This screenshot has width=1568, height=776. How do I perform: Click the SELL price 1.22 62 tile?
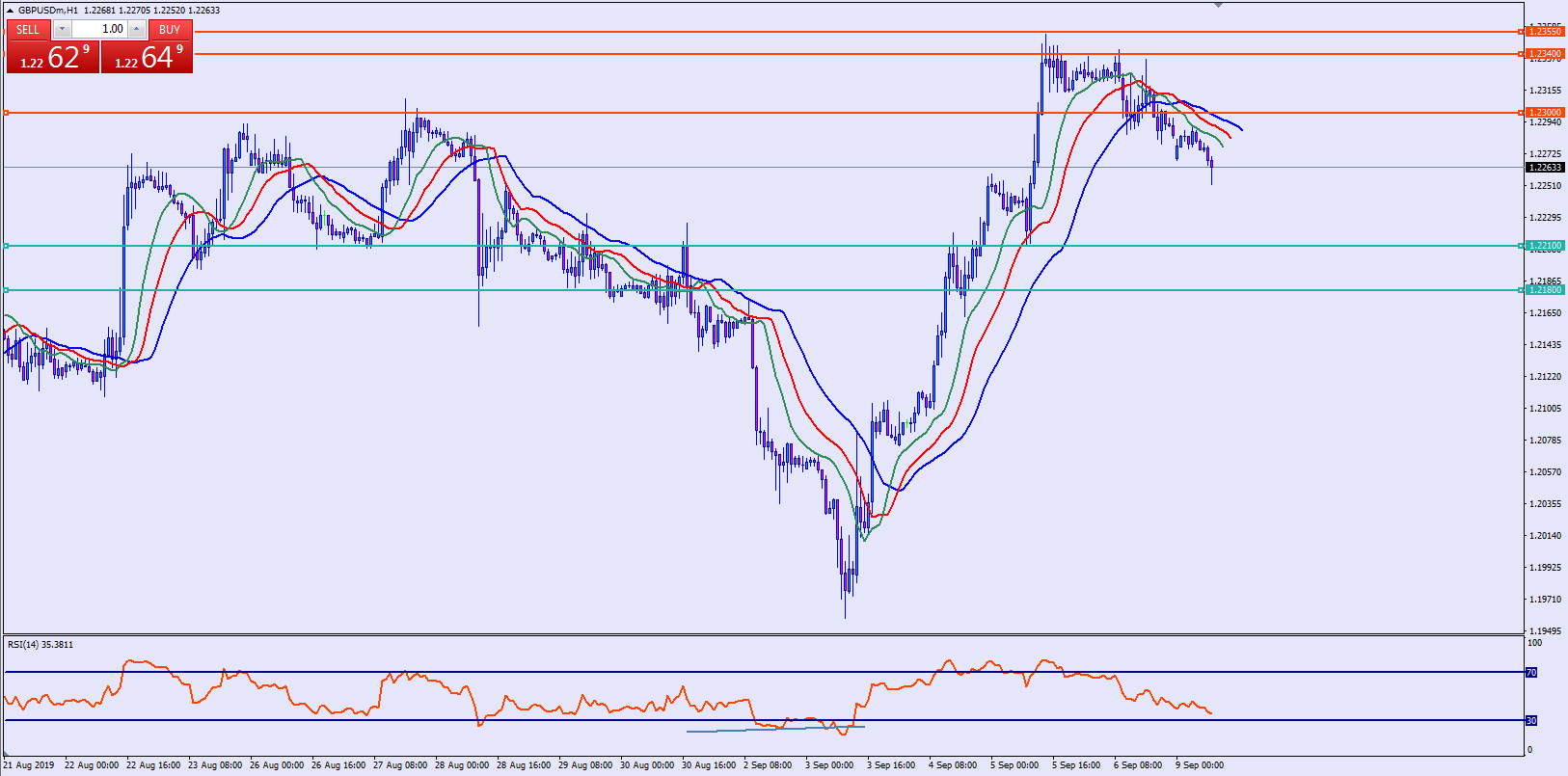tap(53, 57)
